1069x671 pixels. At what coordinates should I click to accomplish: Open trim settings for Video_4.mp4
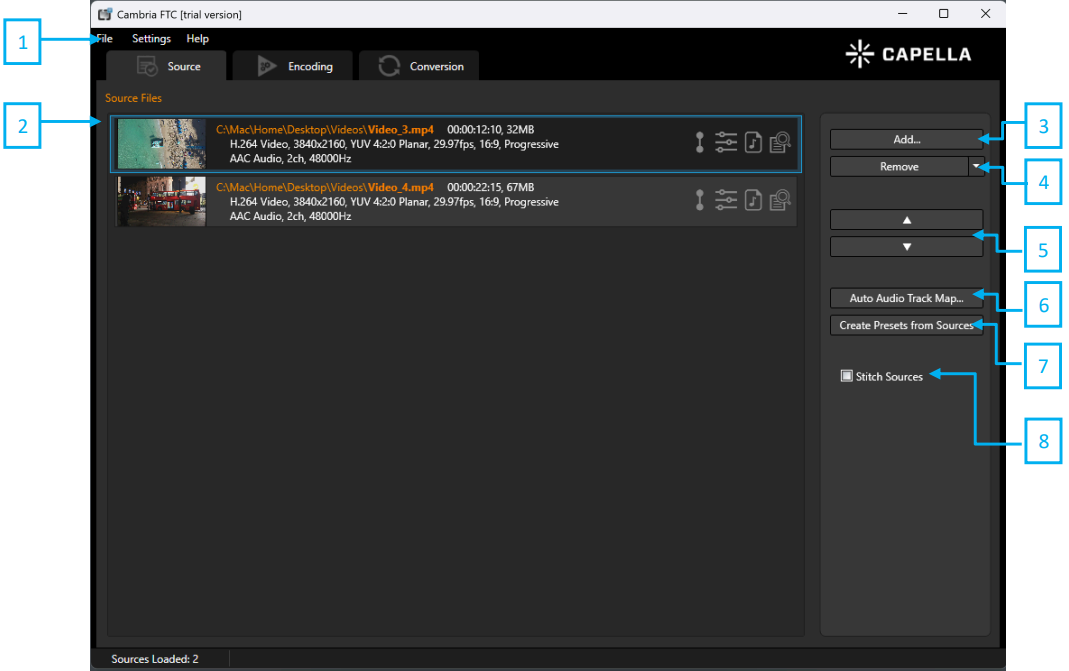pos(699,200)
